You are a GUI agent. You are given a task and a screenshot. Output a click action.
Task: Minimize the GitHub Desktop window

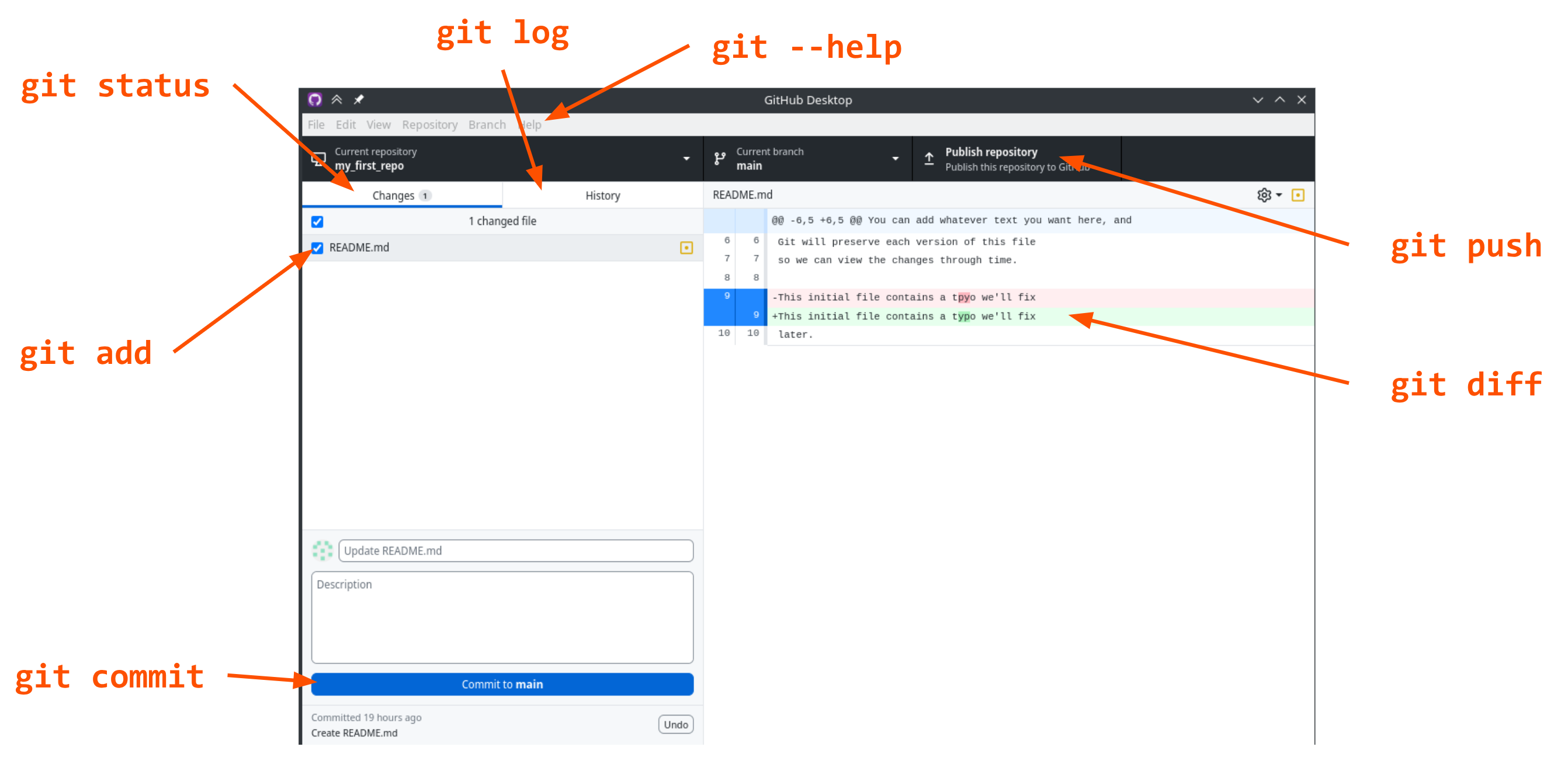(1258, 100)
